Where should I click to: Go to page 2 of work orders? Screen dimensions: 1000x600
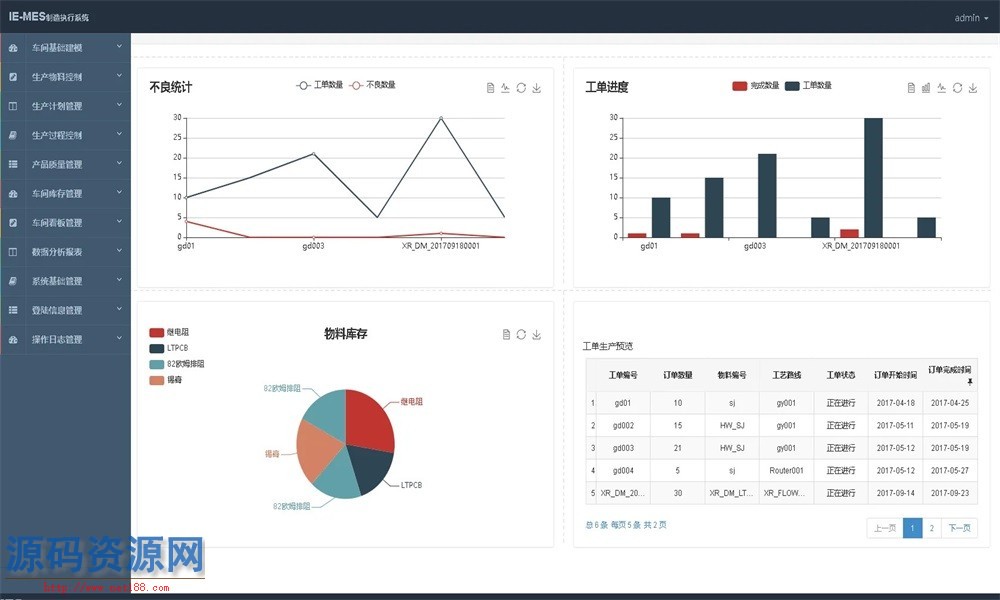click(932, 528)
